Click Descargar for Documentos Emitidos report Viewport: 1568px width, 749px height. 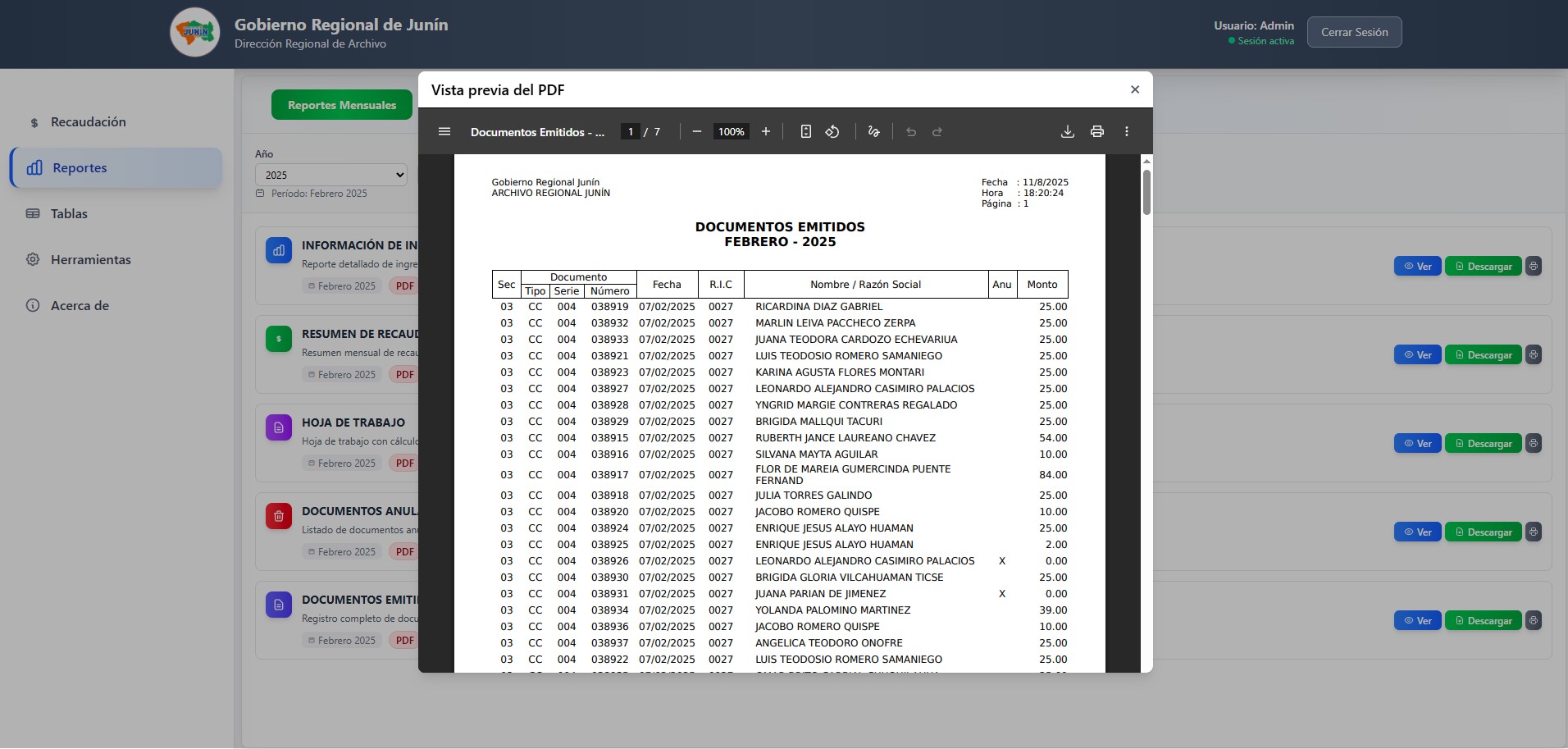1483,620
